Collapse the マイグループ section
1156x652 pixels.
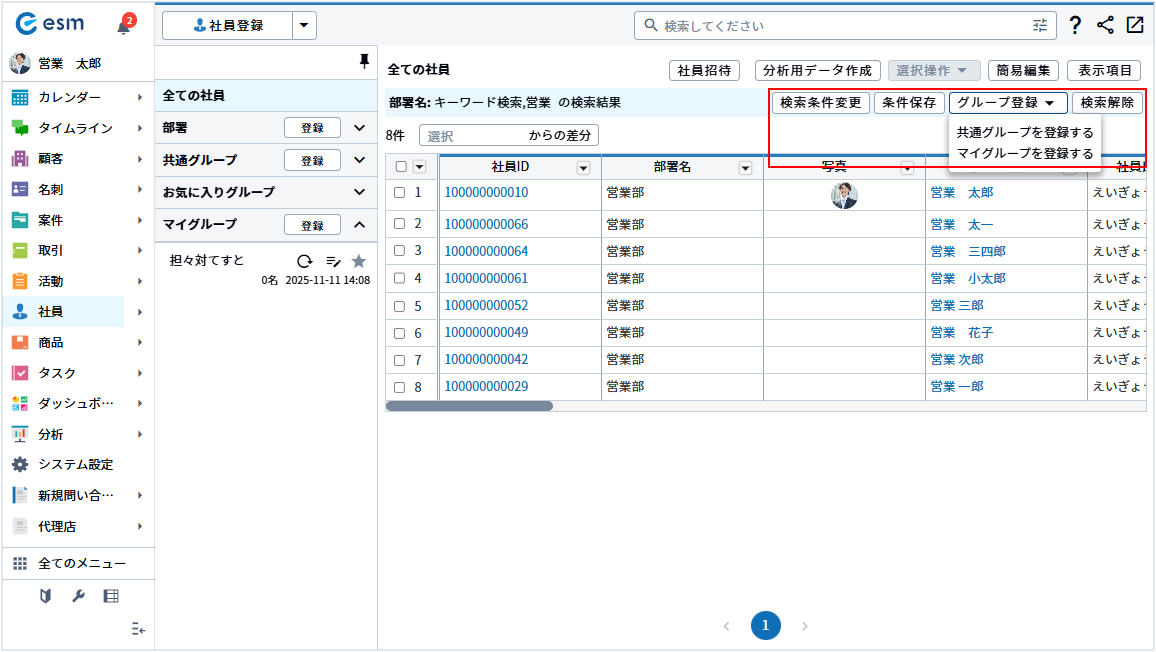tap(360, 224)
